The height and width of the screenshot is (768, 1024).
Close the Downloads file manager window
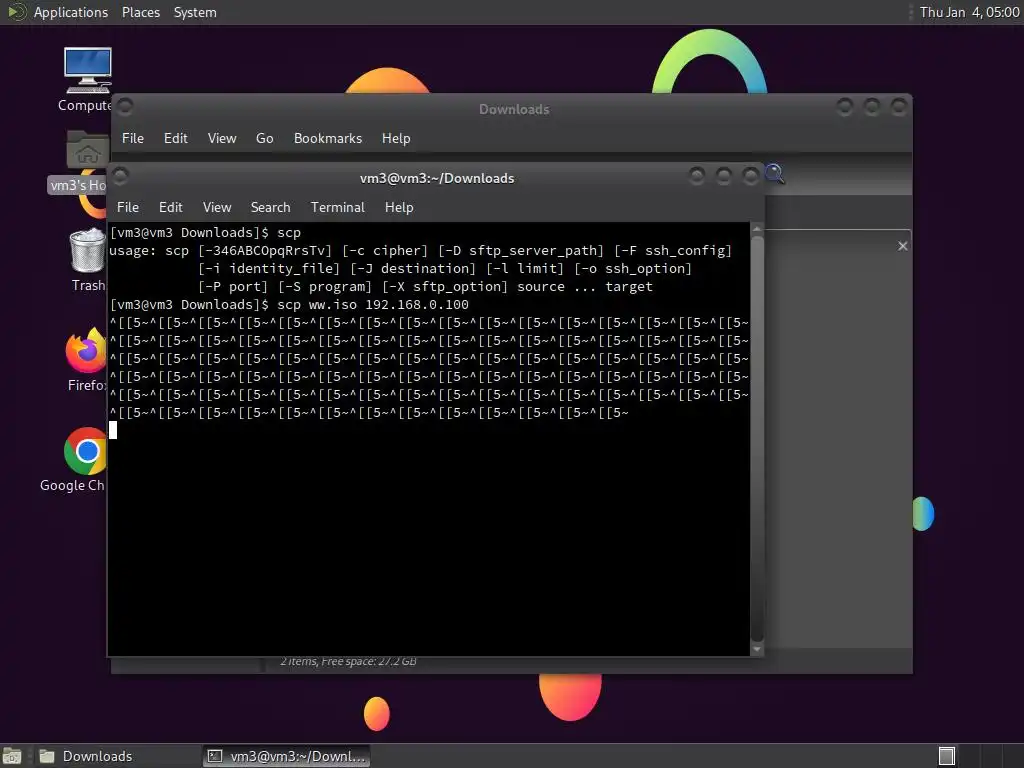[899, 106]
